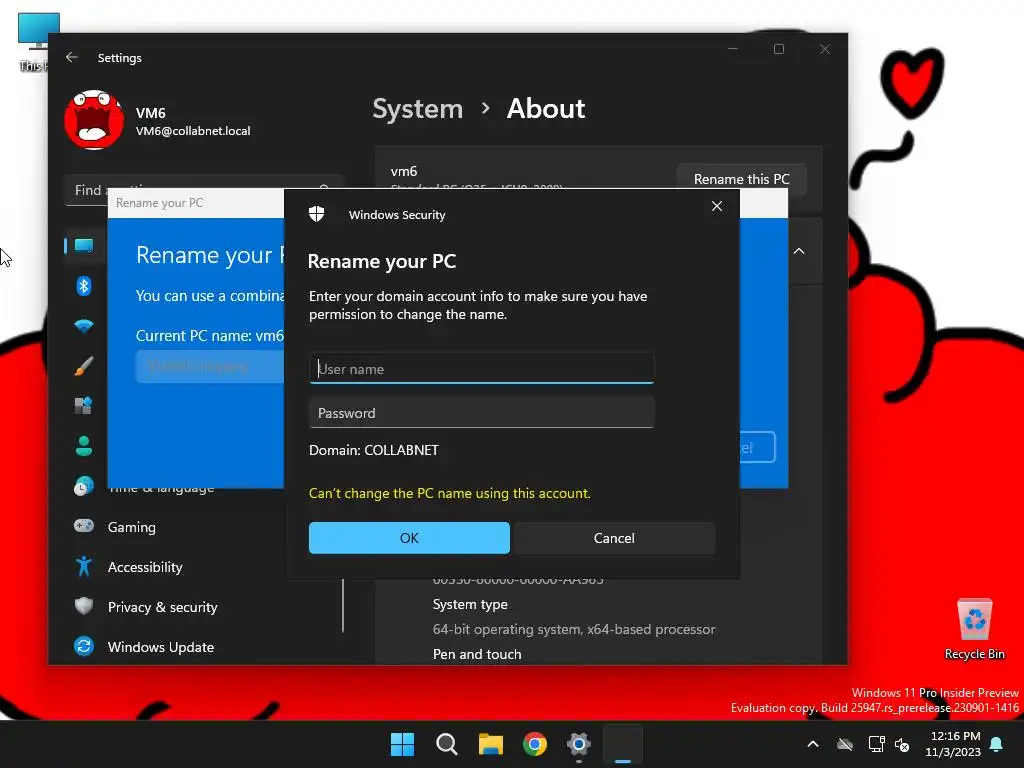Cancel the Windows Security credential prompt
Screen dimensions: 1024x768
click(614, 537)
